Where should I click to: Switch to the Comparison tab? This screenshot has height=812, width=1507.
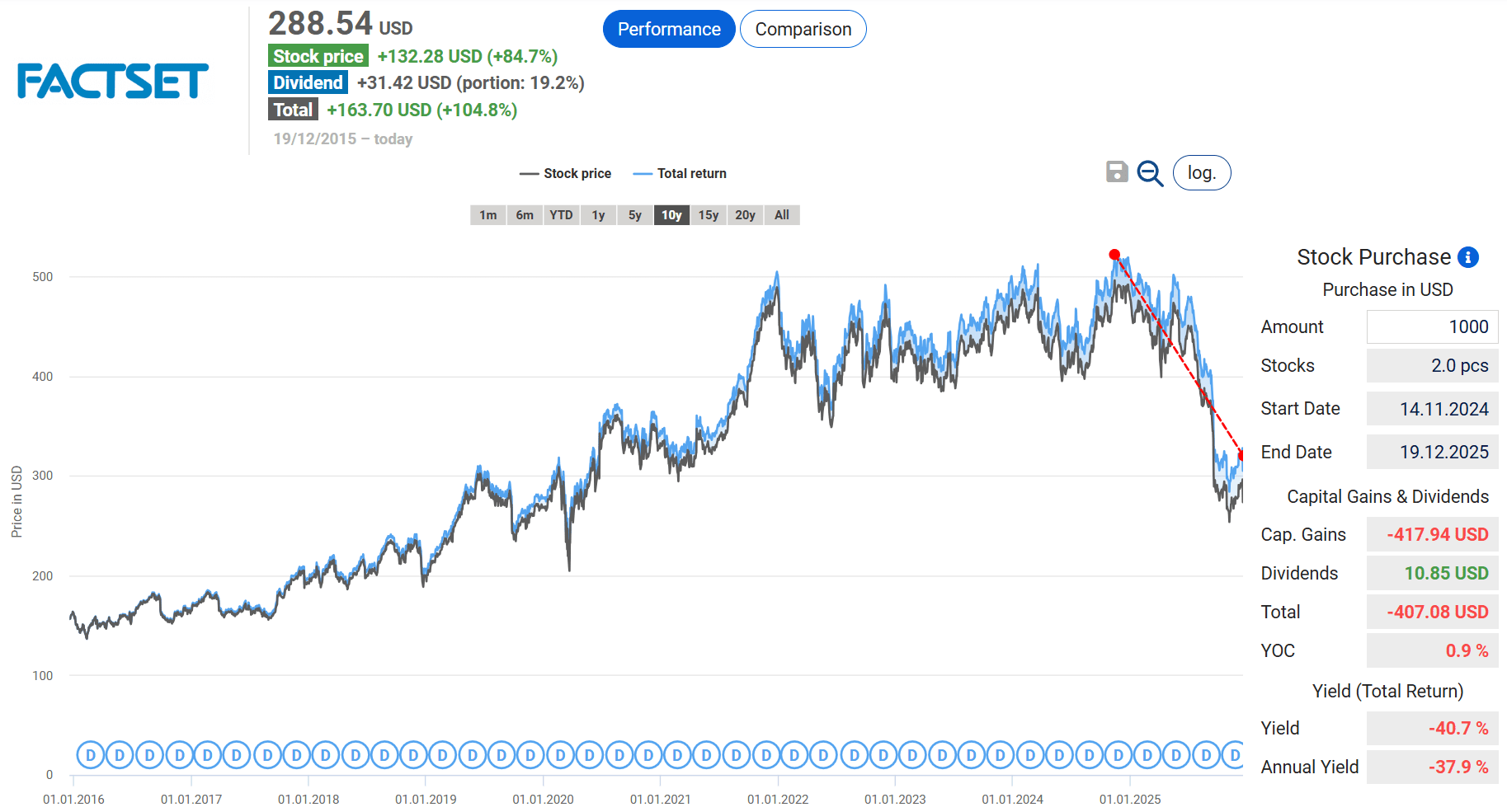802,28
